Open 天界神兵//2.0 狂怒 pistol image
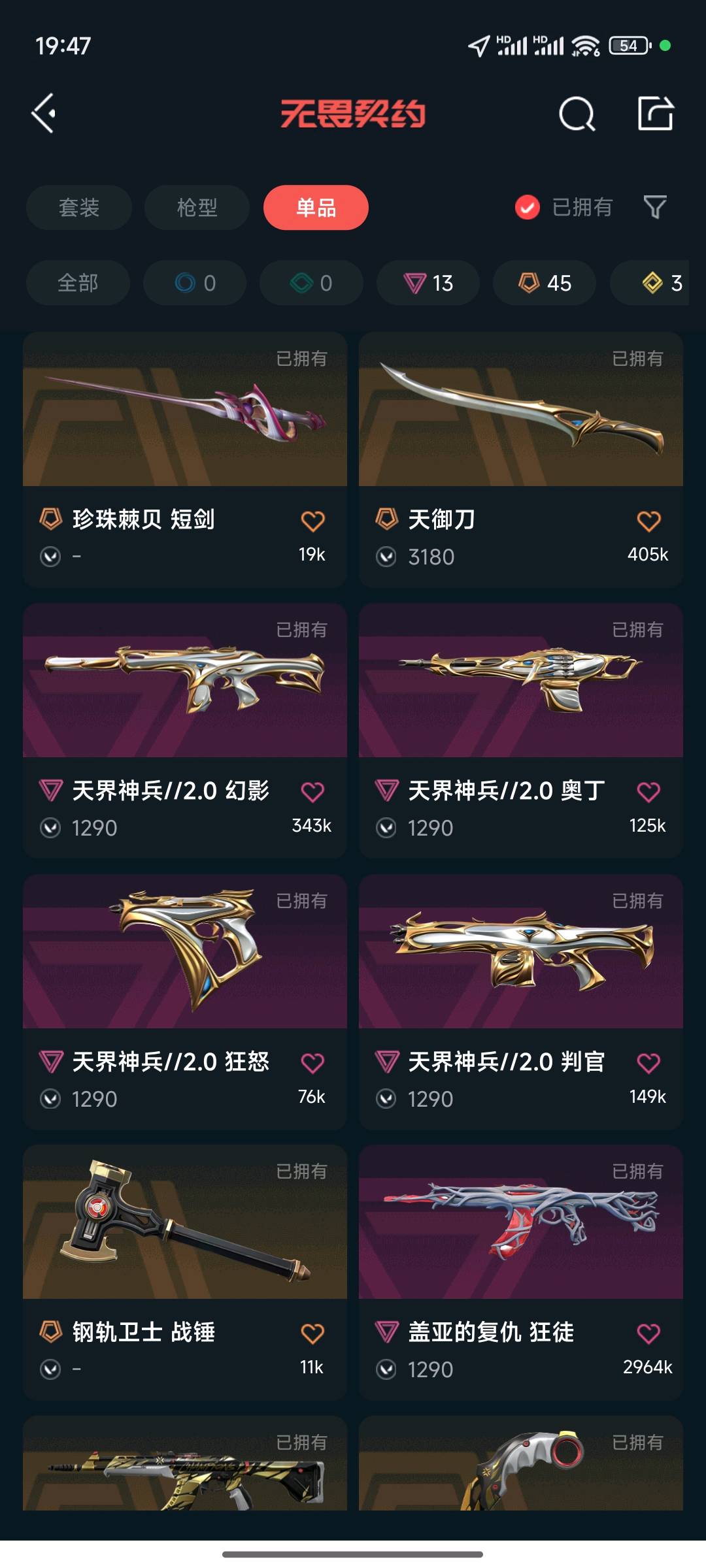 pos(185,951)
